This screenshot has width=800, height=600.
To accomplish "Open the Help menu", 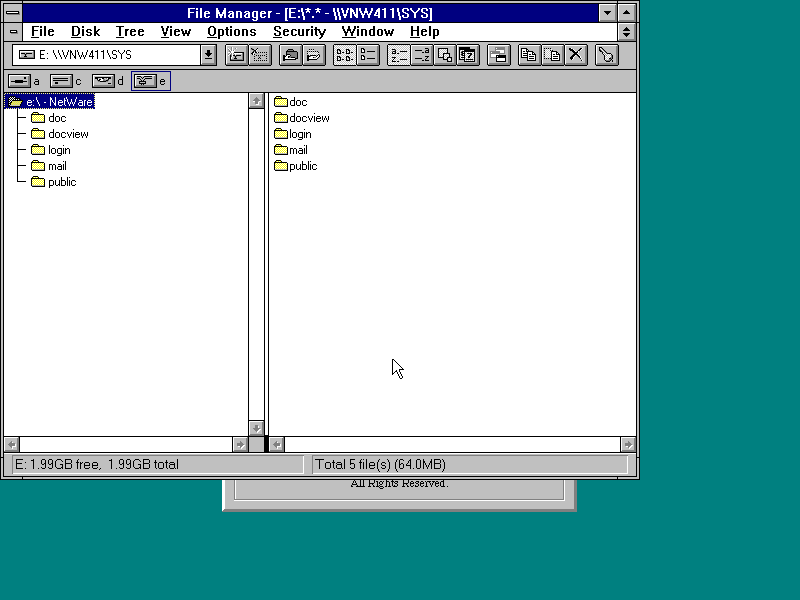I will [424, 32].
